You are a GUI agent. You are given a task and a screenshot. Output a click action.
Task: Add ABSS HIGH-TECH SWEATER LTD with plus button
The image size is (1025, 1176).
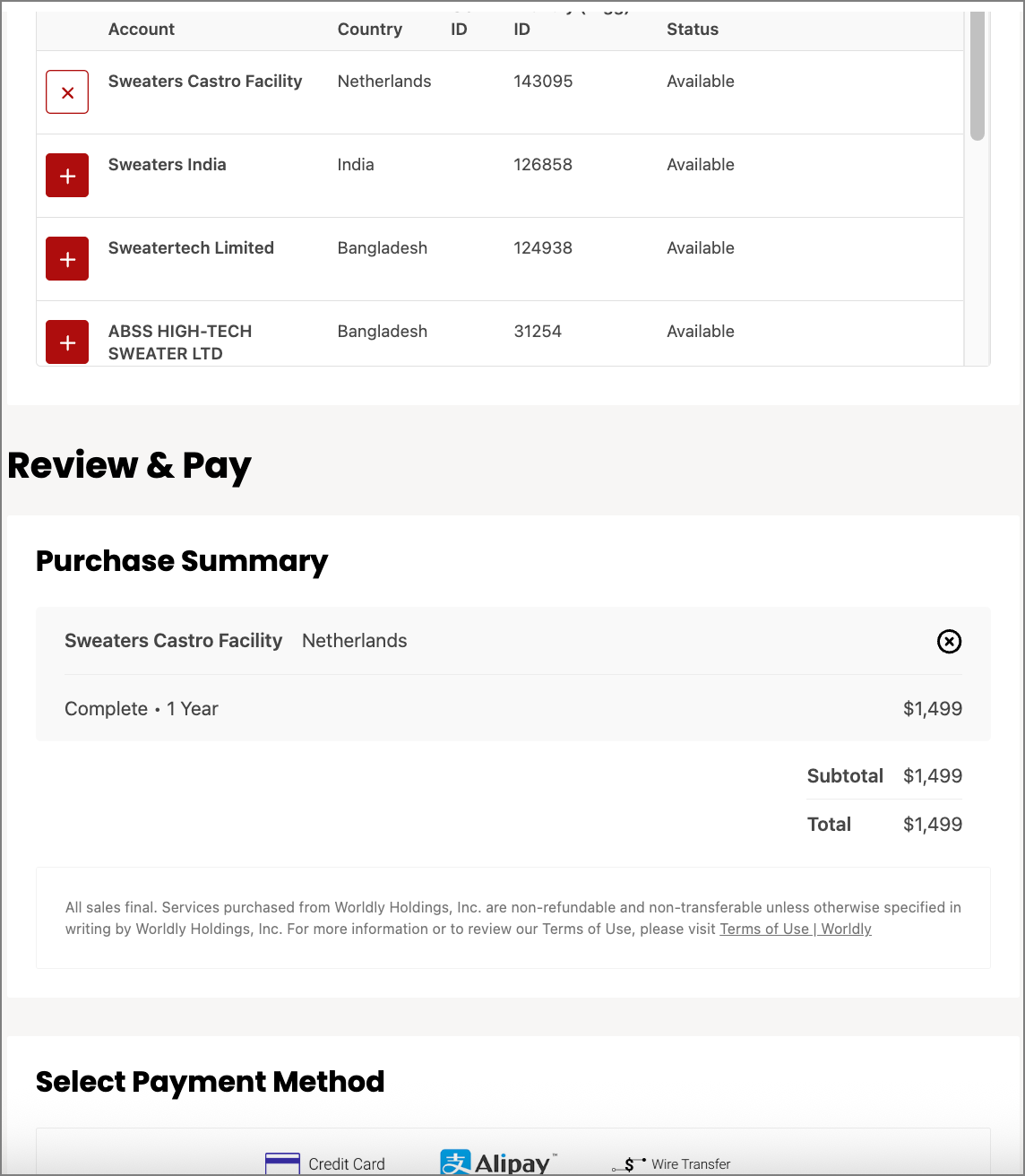pos(67,342)
